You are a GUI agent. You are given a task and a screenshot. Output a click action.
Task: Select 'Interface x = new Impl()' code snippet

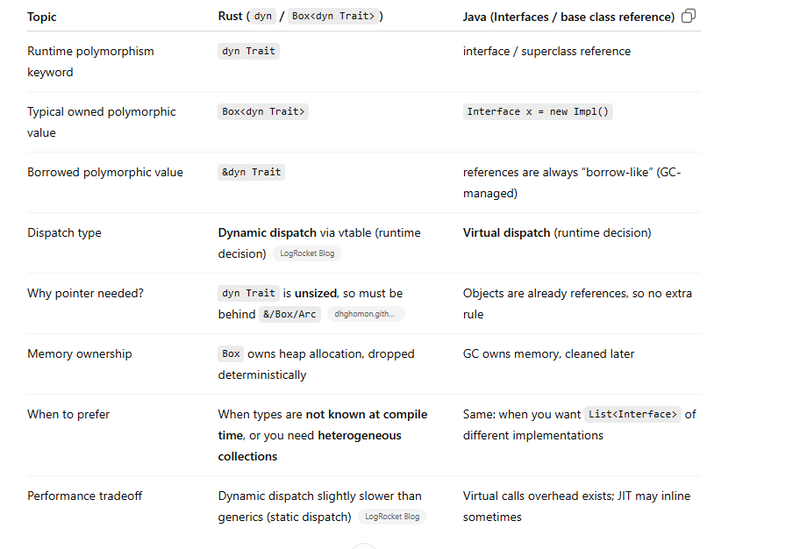pos(538,112)
